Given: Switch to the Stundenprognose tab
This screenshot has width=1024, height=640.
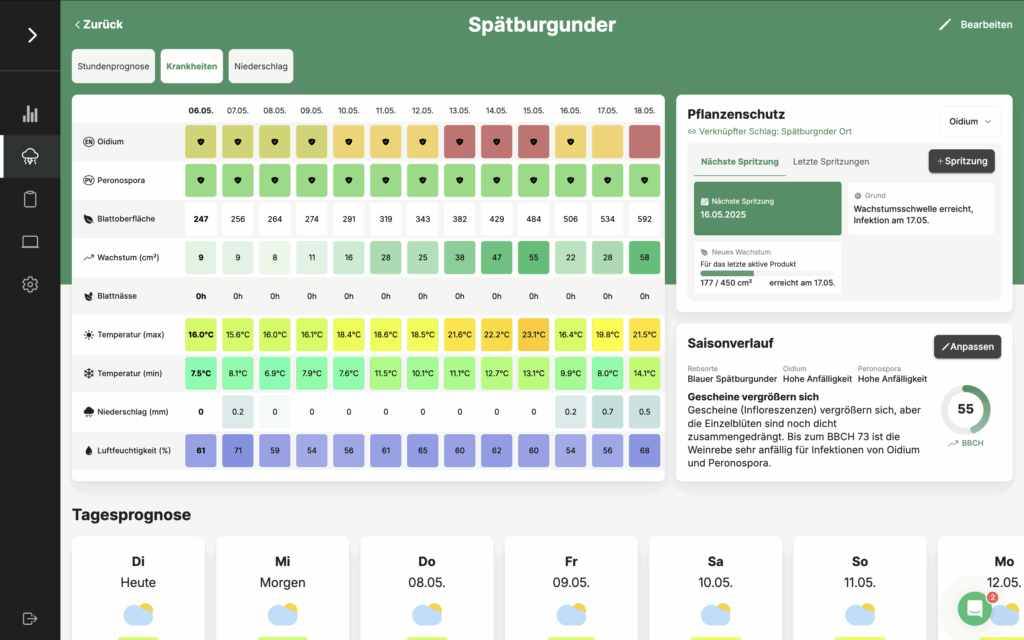Looking at the screenshot, I should 114,66.
